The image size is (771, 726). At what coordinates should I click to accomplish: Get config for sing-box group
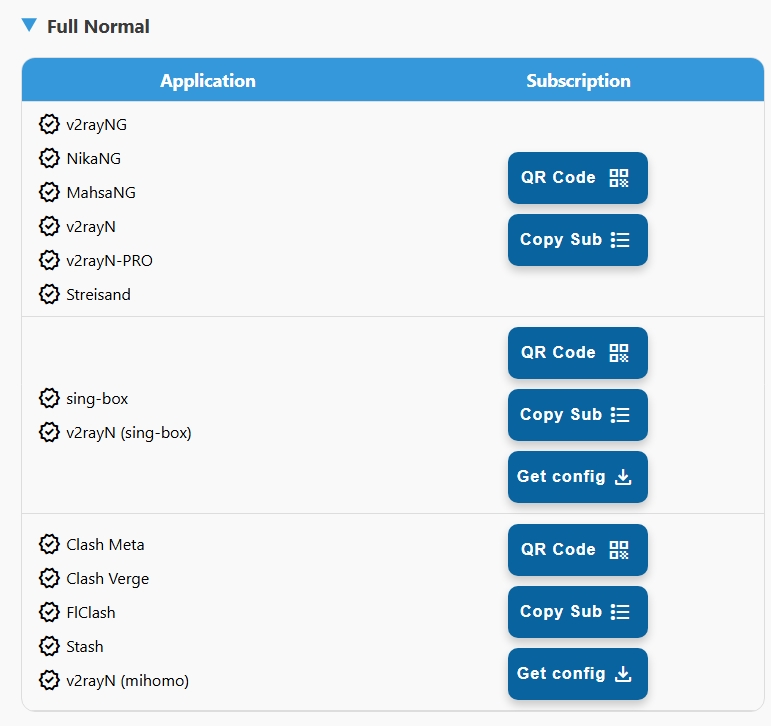[578, 477]
